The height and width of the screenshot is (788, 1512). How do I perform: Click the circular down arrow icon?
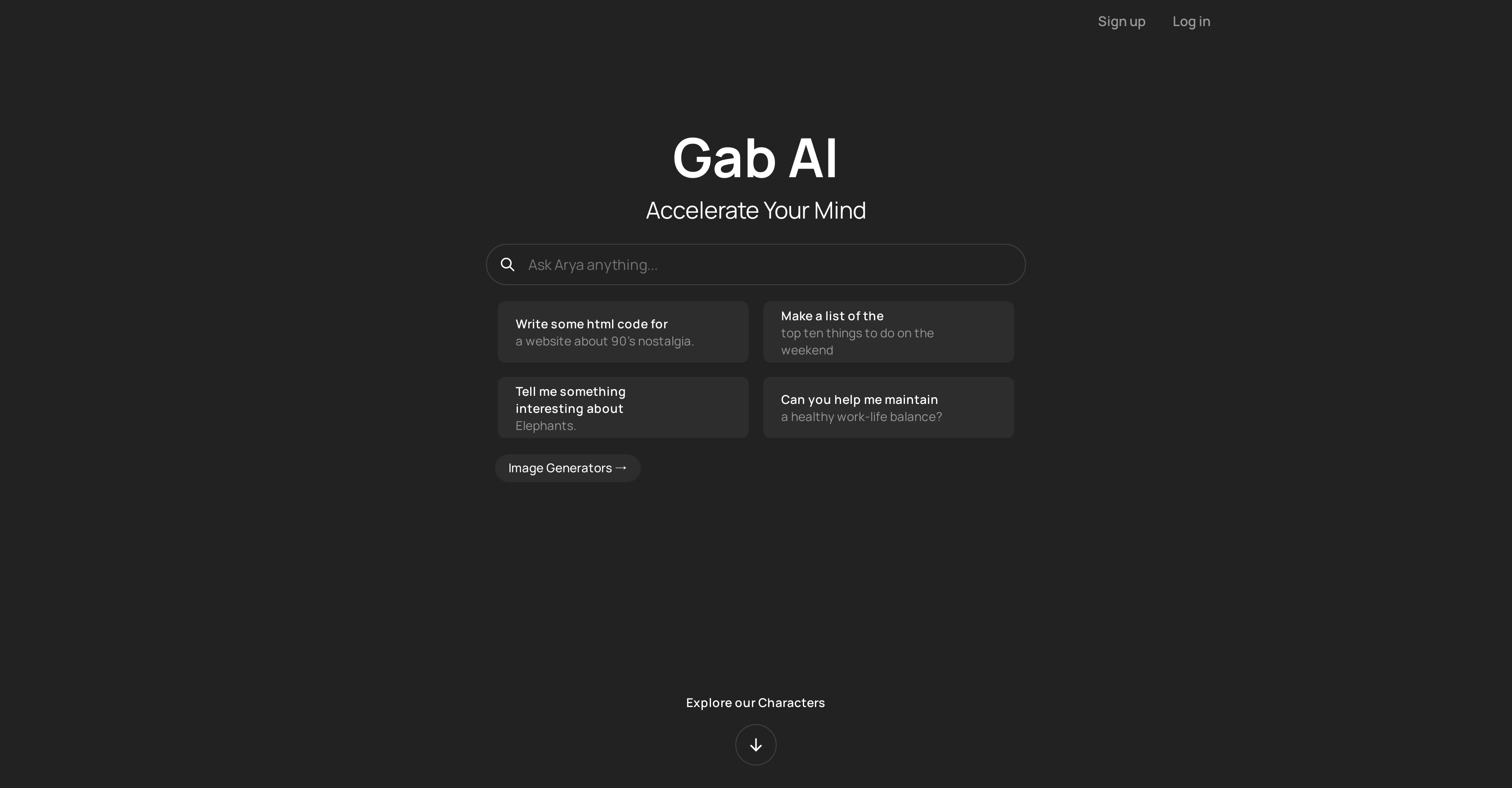(756, 744)
